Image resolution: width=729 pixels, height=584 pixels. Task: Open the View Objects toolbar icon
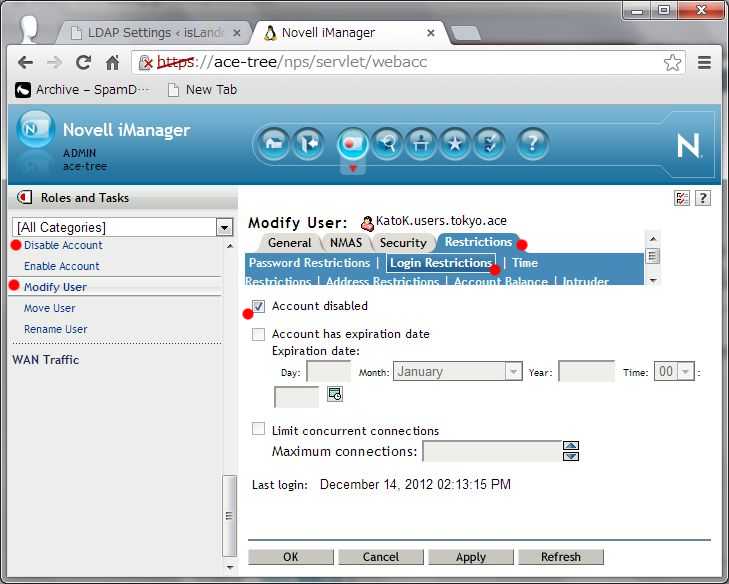coord(387,144)
